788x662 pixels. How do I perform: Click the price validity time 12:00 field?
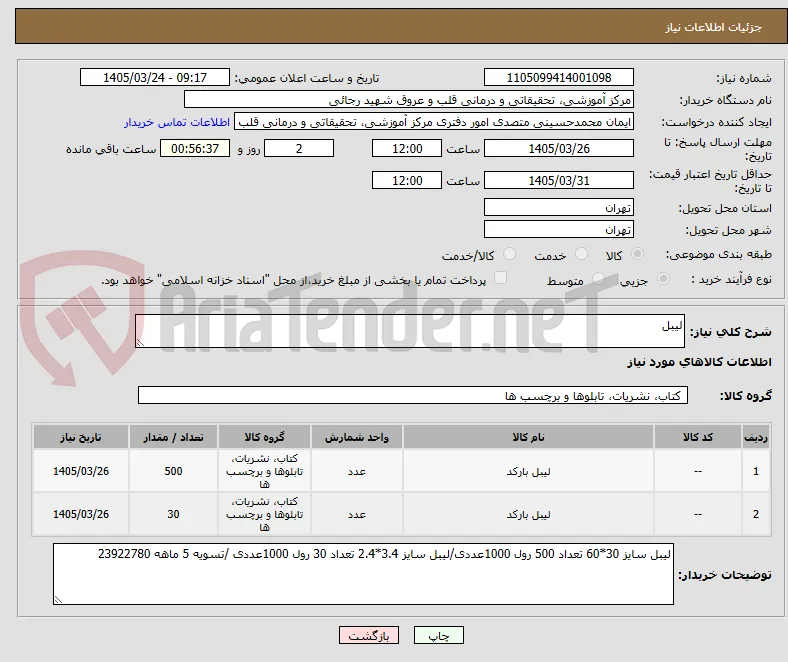click(x=407, y=180)
